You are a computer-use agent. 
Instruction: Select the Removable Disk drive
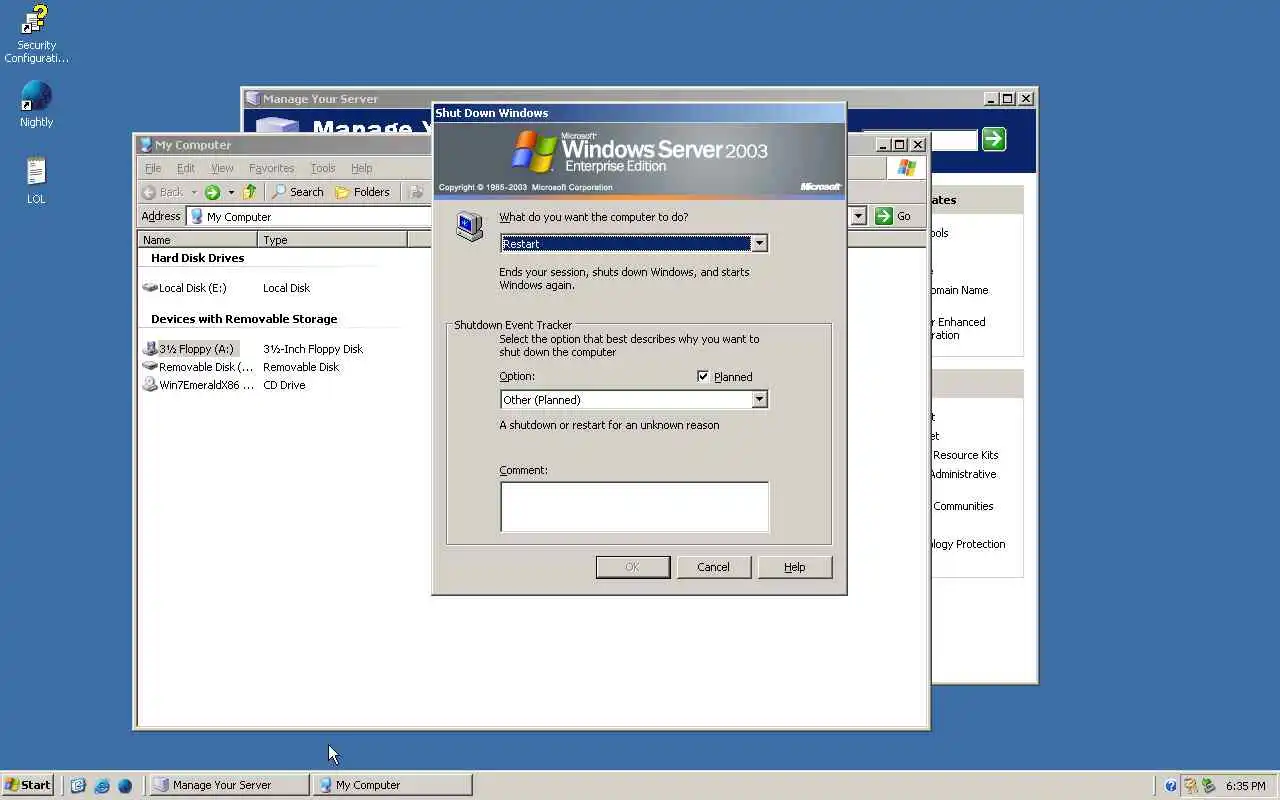tap(198, 367)
